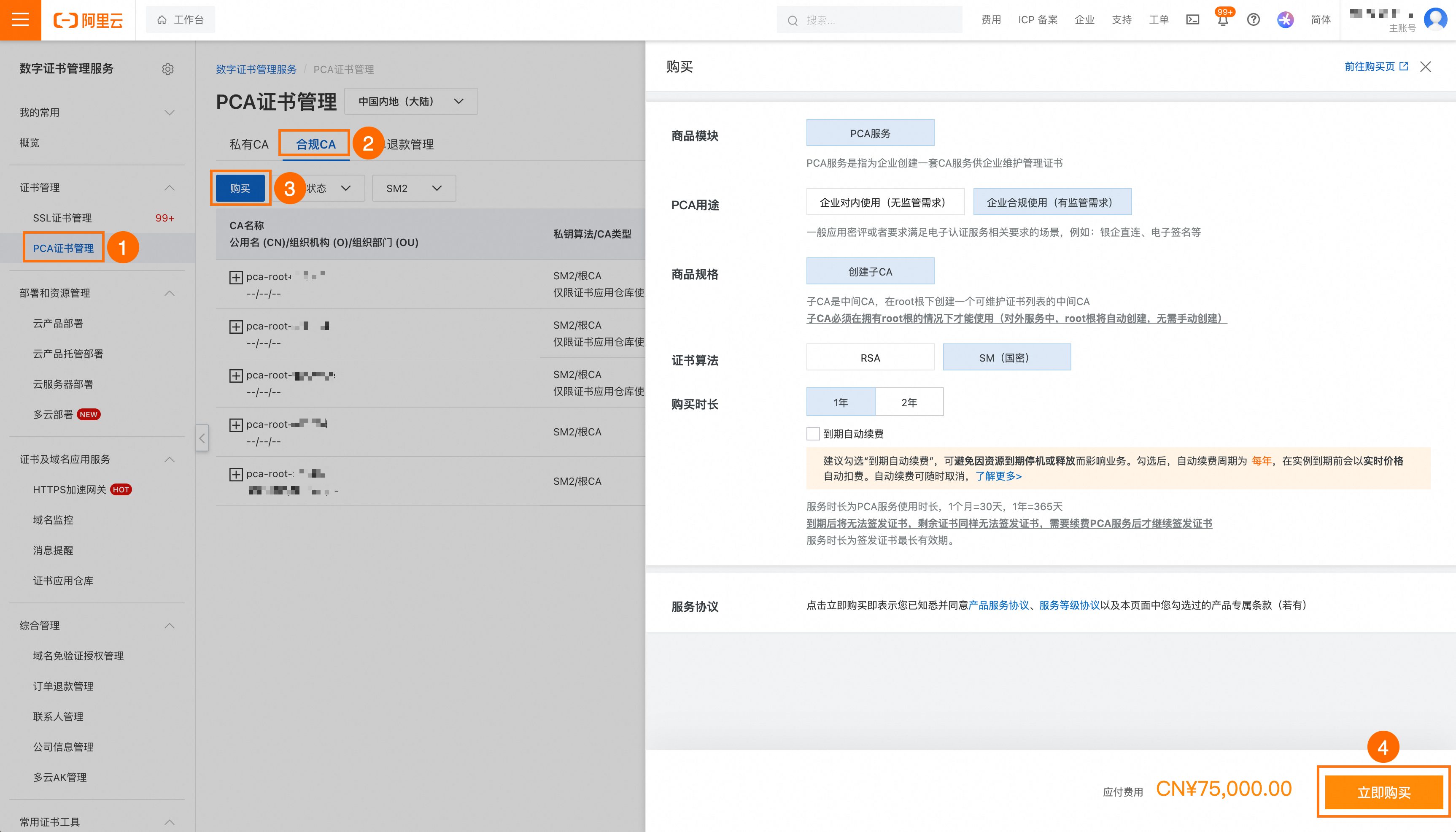Expand the third pca-root CA row

tap(236, 376)
